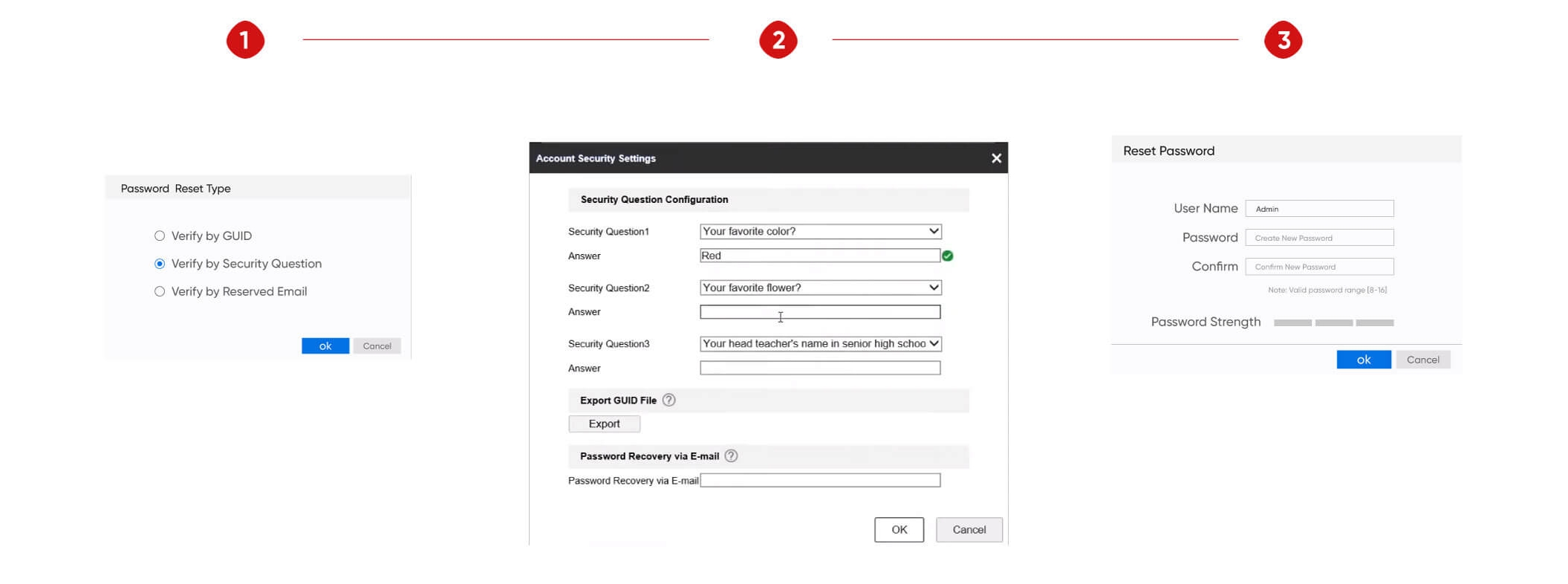Cancel the Password Reset Type dialog
Image resolution: width=1568 pixels, height=584 pixels.
(377, 345)
